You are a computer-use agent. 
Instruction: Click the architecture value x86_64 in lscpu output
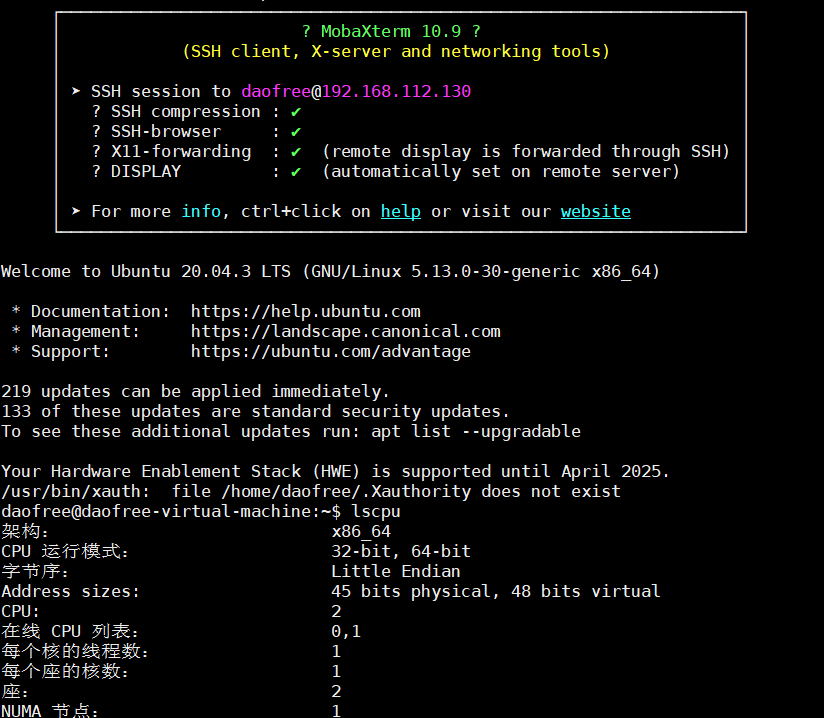tap(361, 531)
